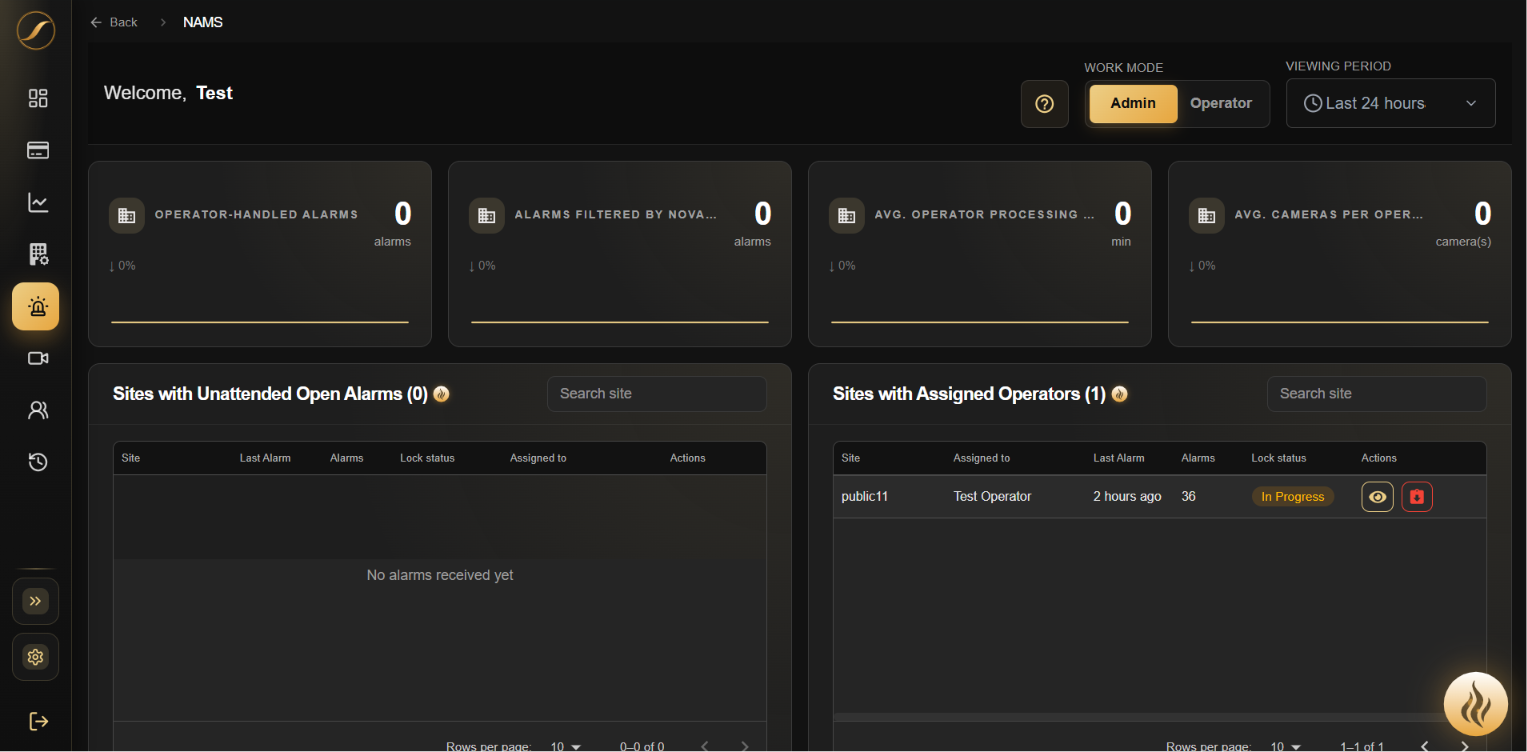View public11 site with eye icon
1527x752 pixels.
coord(1377,497)
